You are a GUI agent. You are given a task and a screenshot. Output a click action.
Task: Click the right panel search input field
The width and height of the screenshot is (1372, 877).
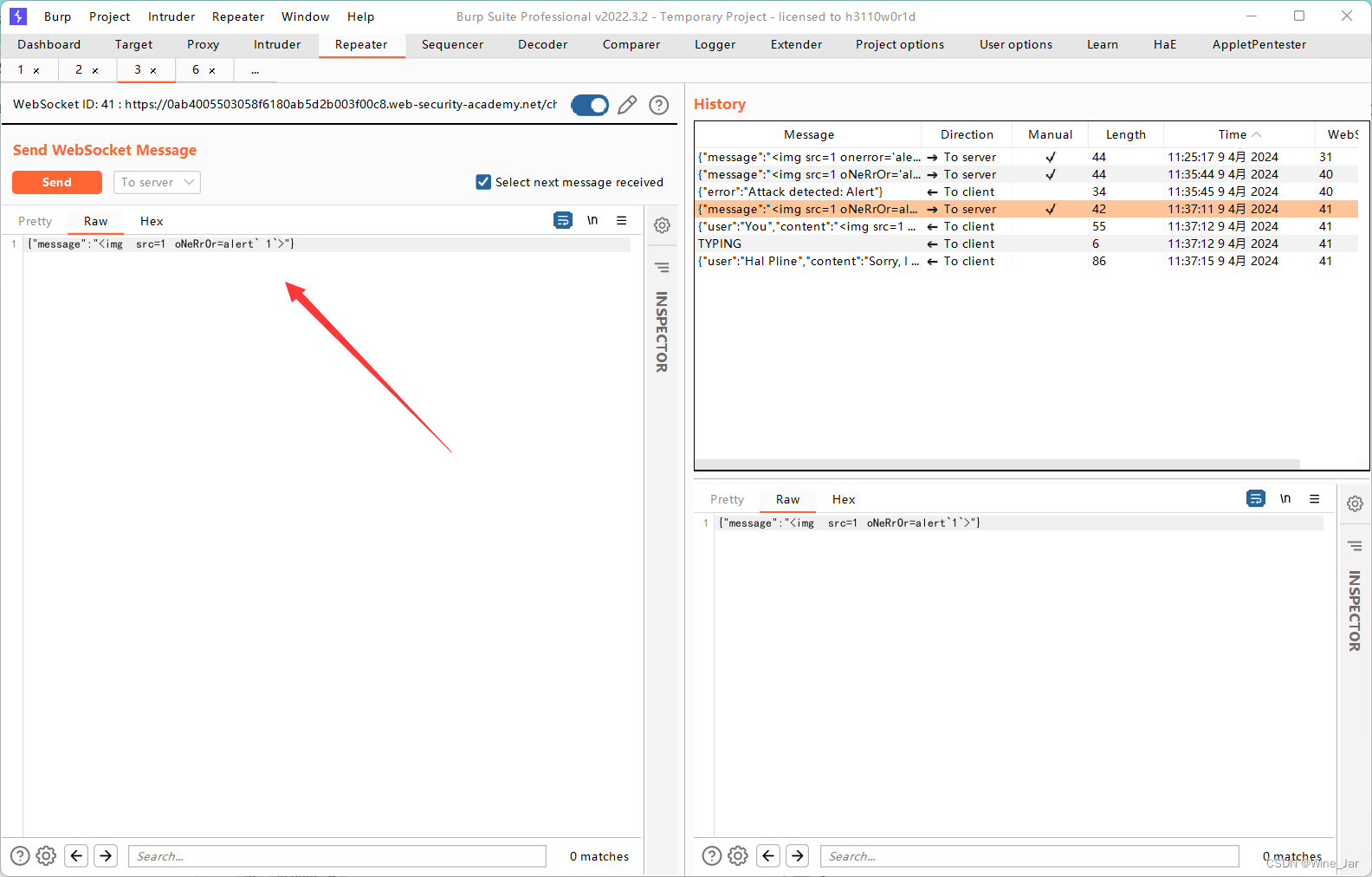click(x=1029, y=856)
